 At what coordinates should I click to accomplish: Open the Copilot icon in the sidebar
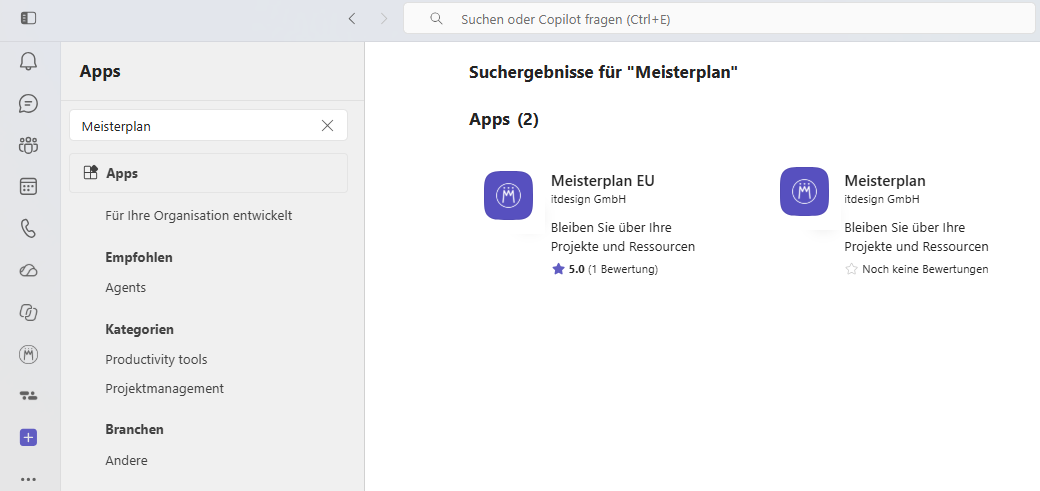click(29, 313)
